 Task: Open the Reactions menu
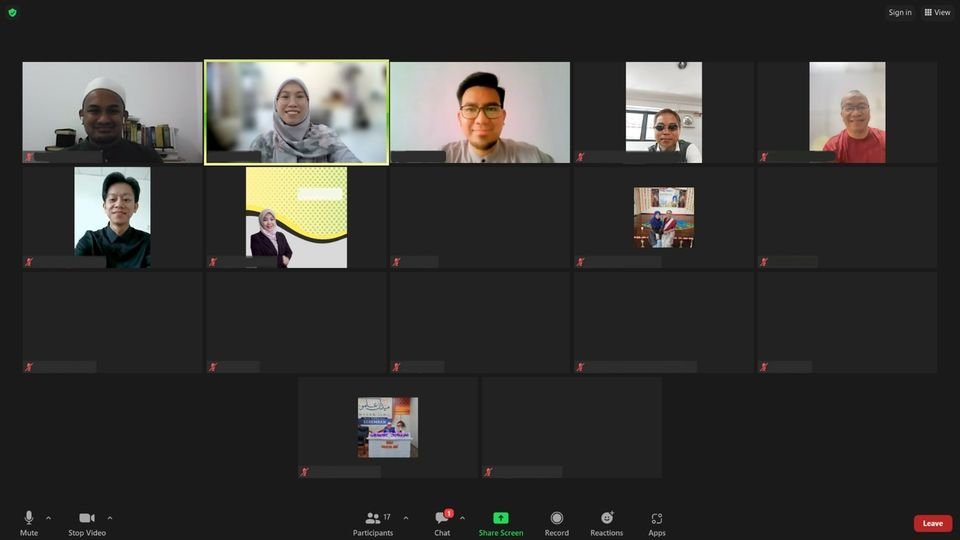(x=606, y=522)
